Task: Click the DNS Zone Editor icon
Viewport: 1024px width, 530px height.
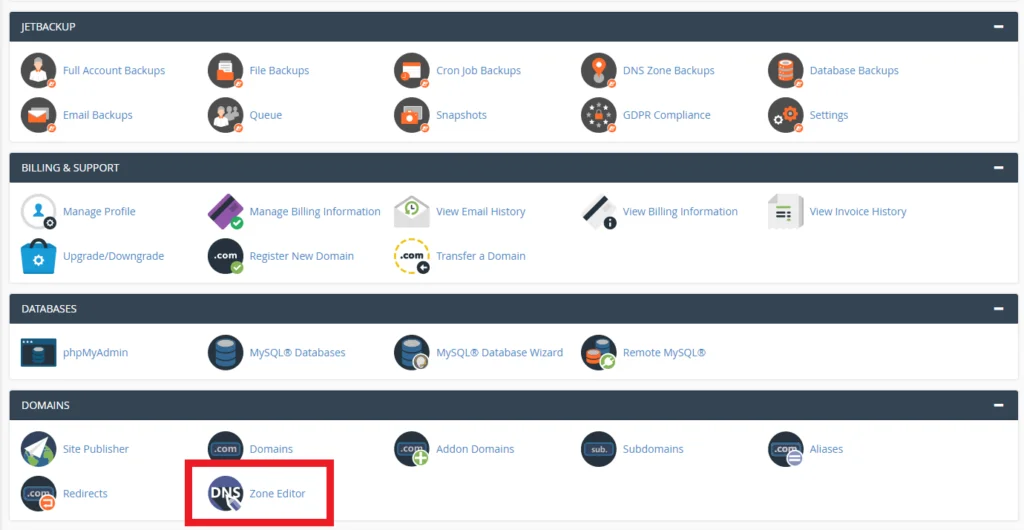Action: click(225, 493)
